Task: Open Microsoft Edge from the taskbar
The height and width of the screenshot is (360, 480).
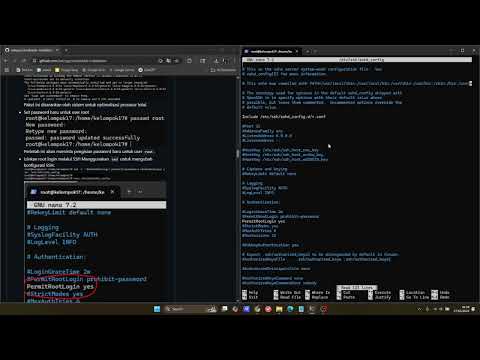Action: tap(290, 309)
